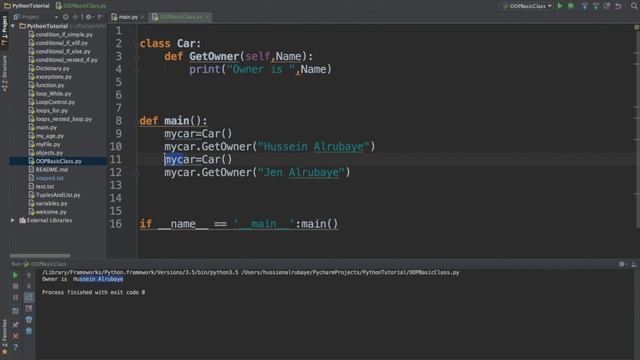Select loops_nested_loop.py in project tree
The height and width of the screenshot is (360, 640).
(x=60, y=119)
